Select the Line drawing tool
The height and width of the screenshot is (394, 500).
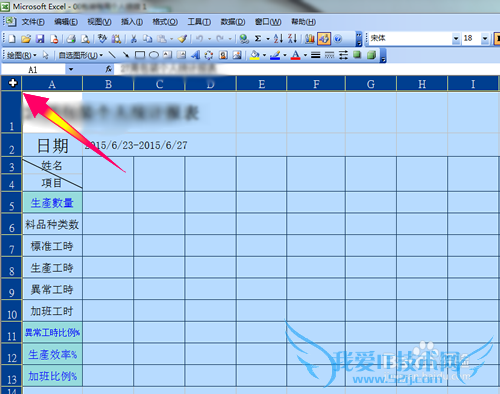(112, 55)
